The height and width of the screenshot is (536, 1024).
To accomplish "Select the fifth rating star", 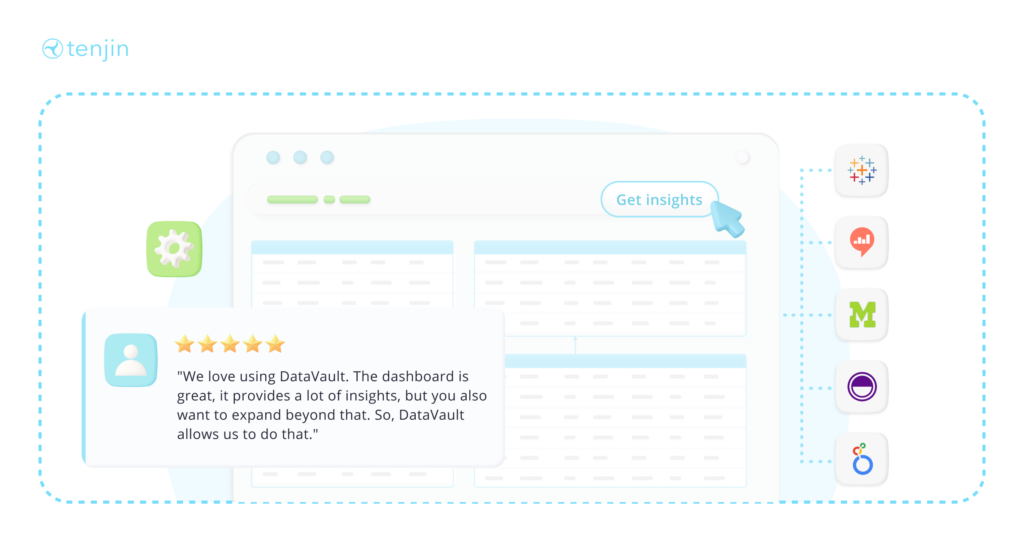I will tap(275, 344).
